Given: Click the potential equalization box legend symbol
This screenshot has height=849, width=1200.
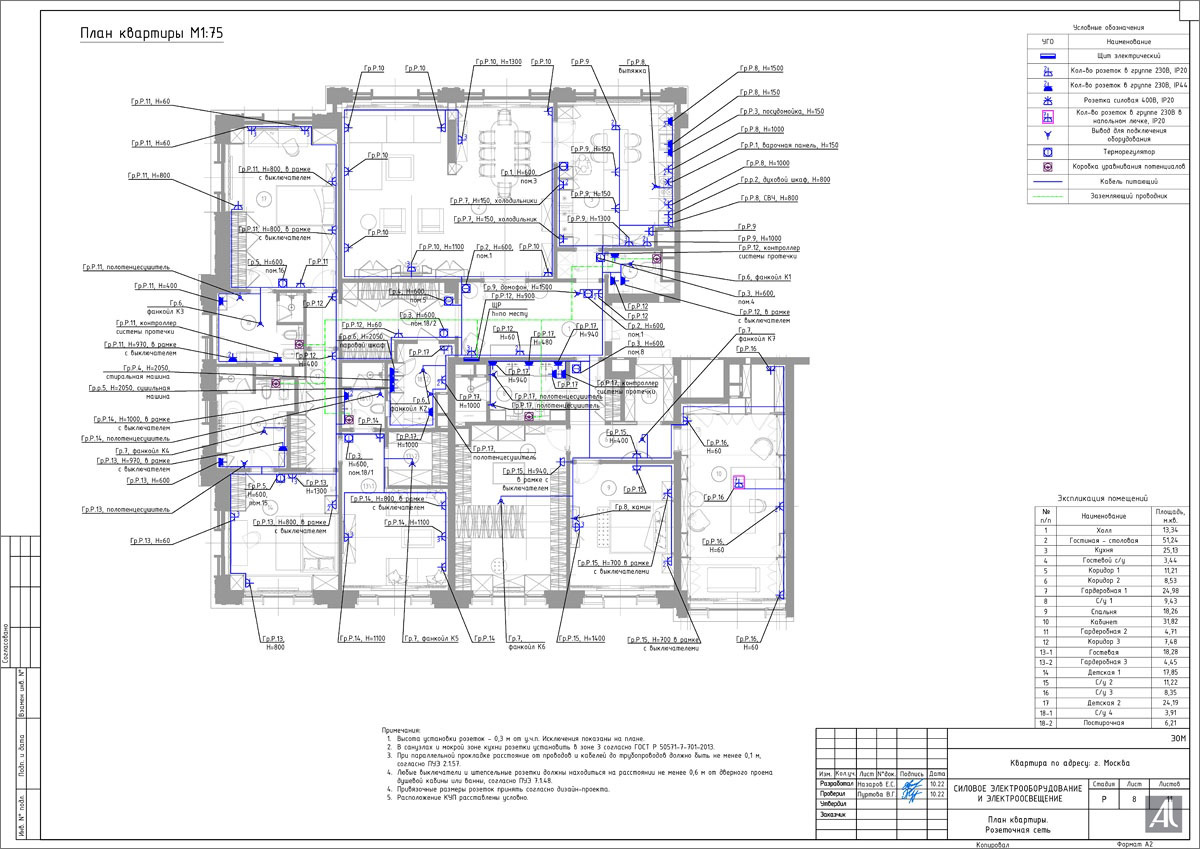Looking at the screenshot, I should click(1047, 166).
